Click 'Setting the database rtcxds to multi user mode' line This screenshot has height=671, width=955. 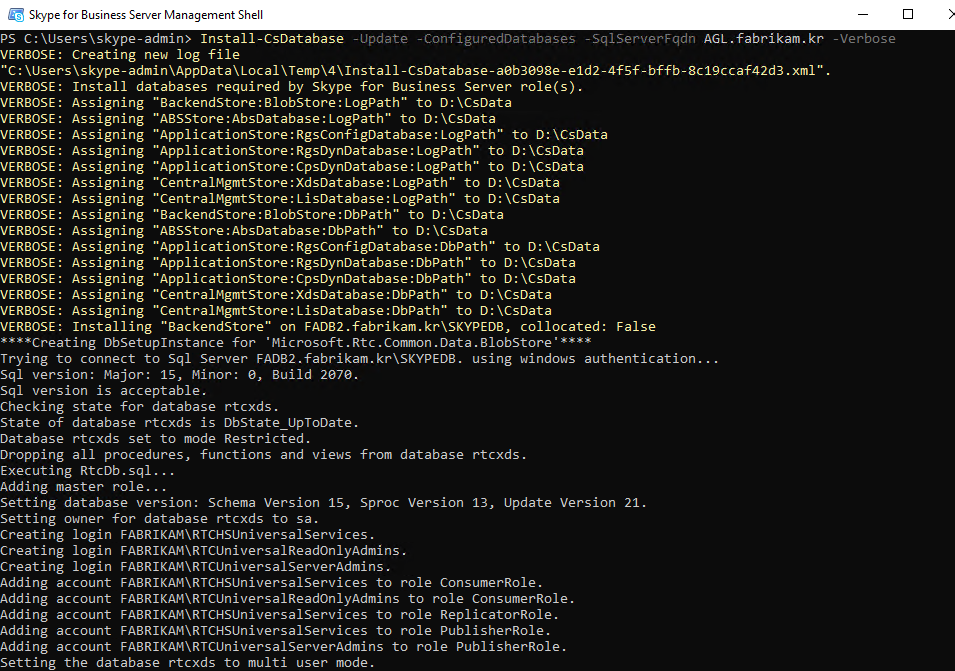tap(188, 662)
